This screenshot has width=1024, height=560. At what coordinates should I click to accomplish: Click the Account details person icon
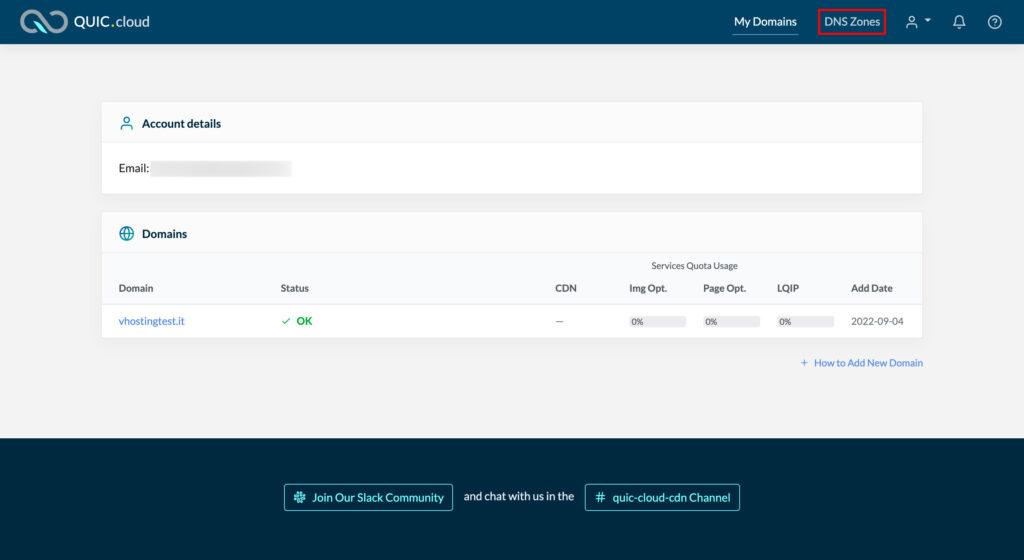point(126,123)
